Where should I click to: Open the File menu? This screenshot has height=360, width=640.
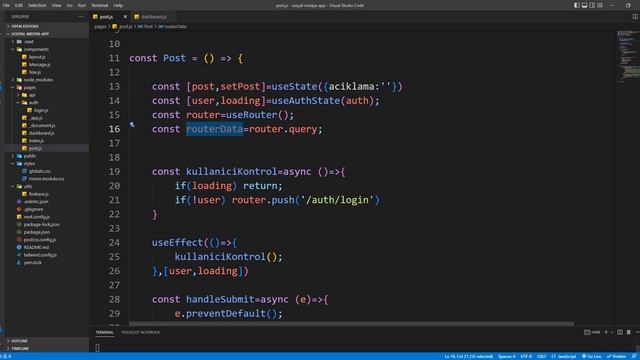pos(6,5)
